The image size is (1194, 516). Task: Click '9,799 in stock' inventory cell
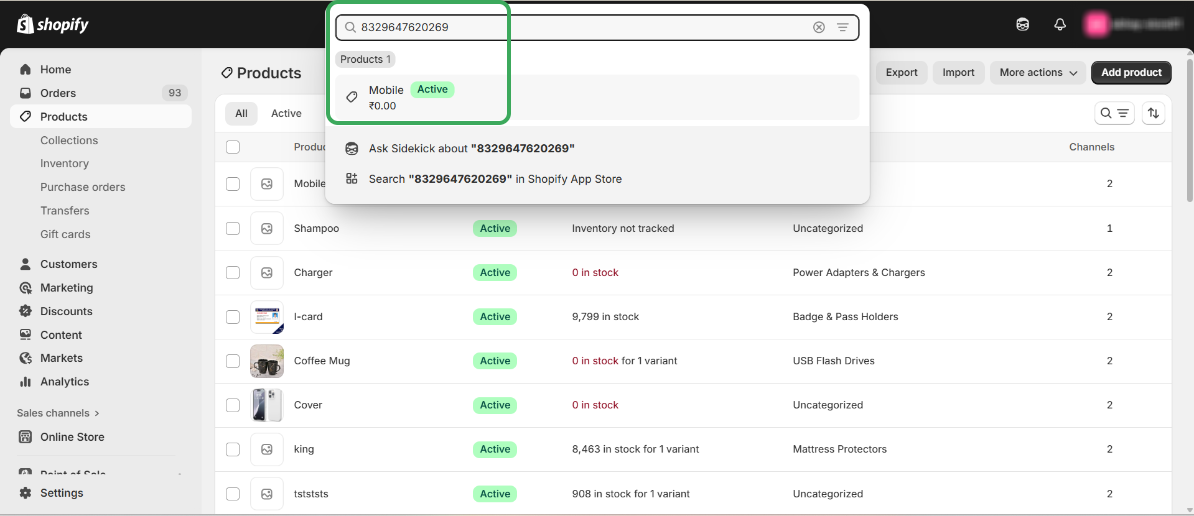tap(605, 317)
